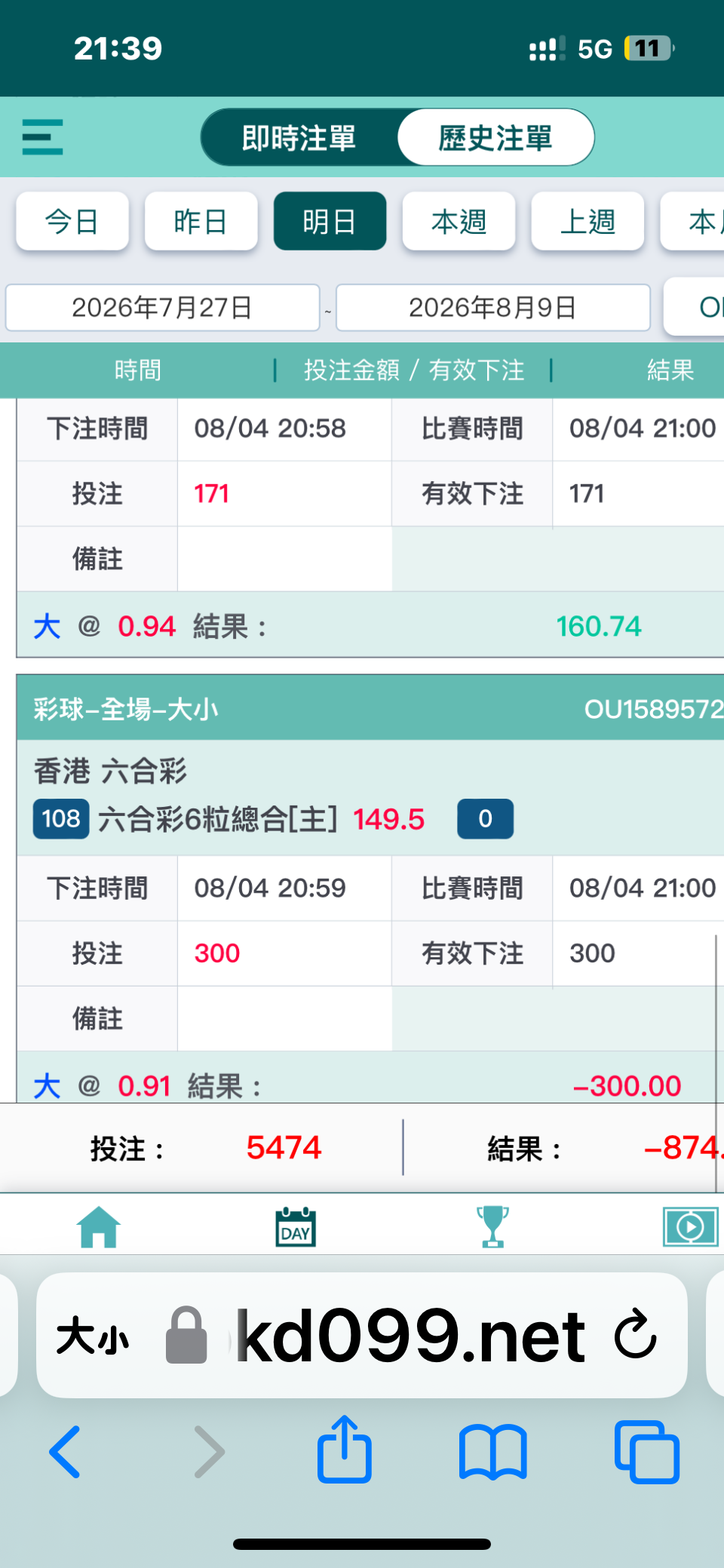Open end date picker 2026年8月9日

(493, 308)
